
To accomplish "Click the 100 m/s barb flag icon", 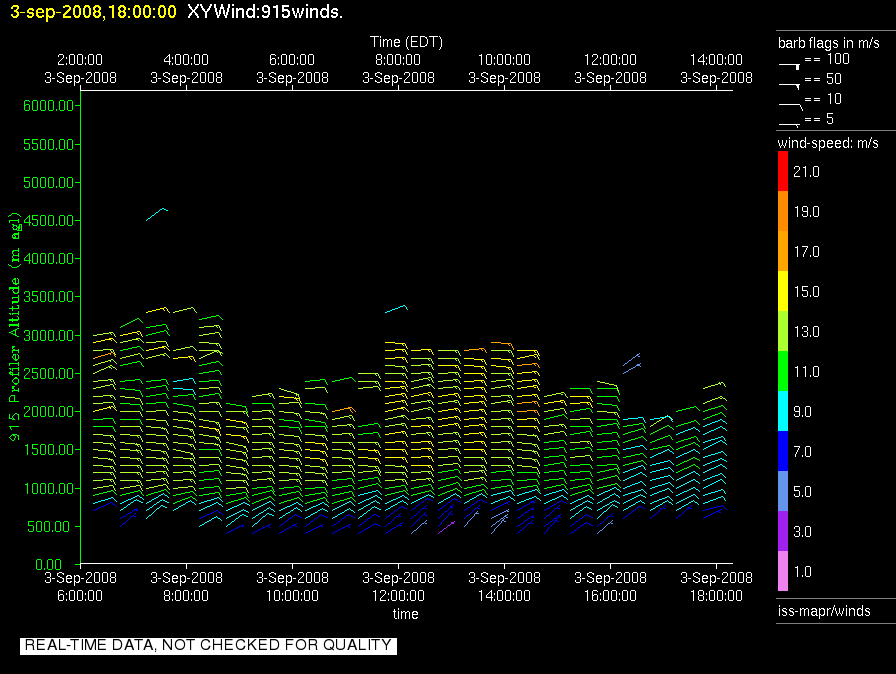I will pyautogui.click(x=789, y=65).
